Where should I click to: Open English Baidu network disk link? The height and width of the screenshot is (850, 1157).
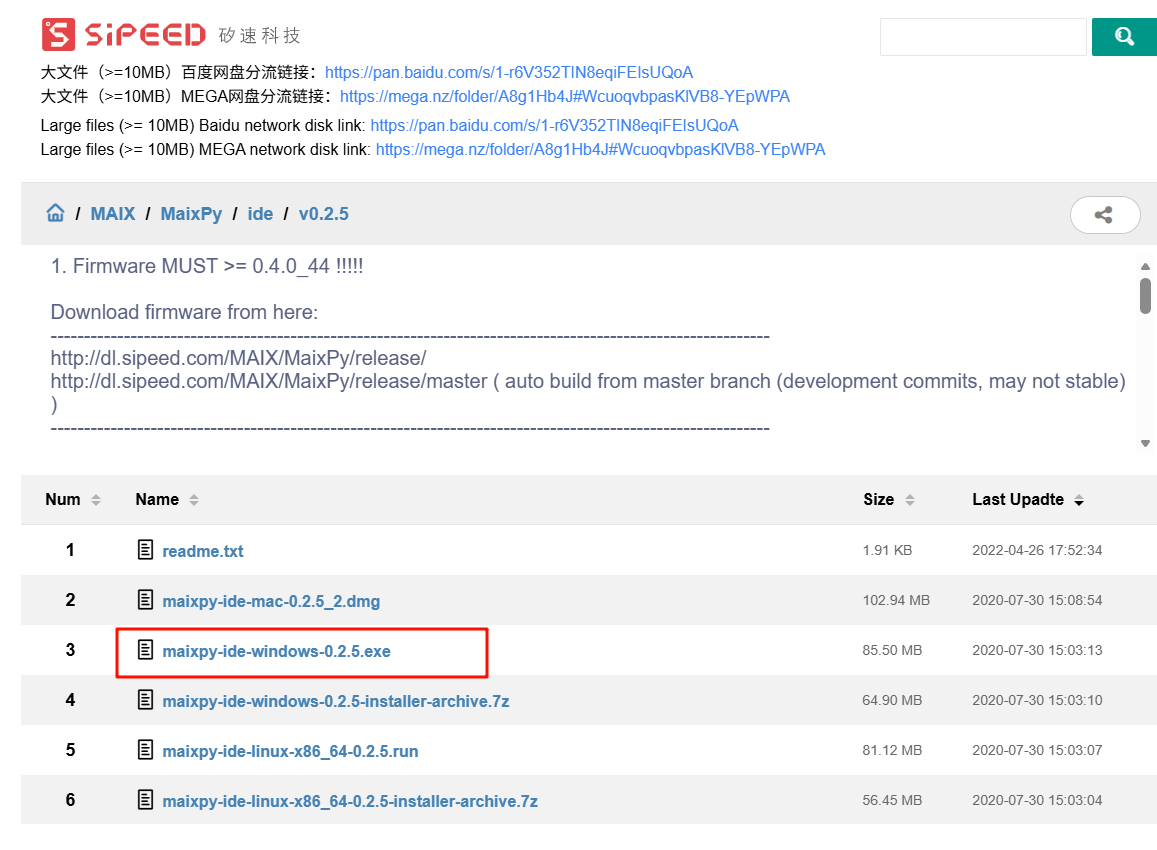click(554, 125)
